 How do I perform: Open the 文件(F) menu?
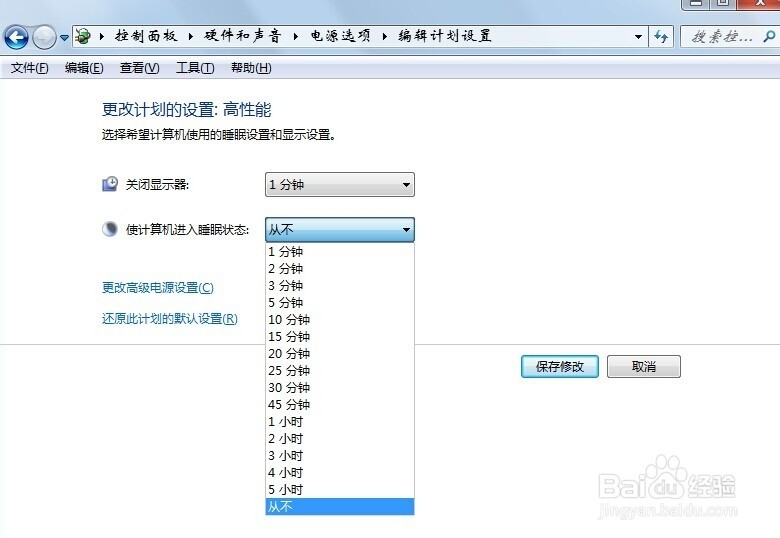[x=30, y=68]
